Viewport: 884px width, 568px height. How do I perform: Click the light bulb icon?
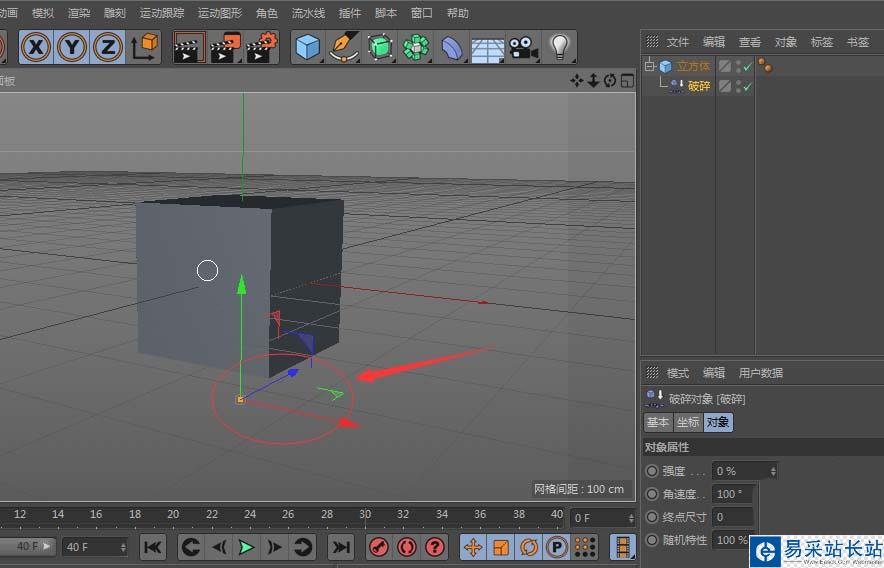click(559, 46)
